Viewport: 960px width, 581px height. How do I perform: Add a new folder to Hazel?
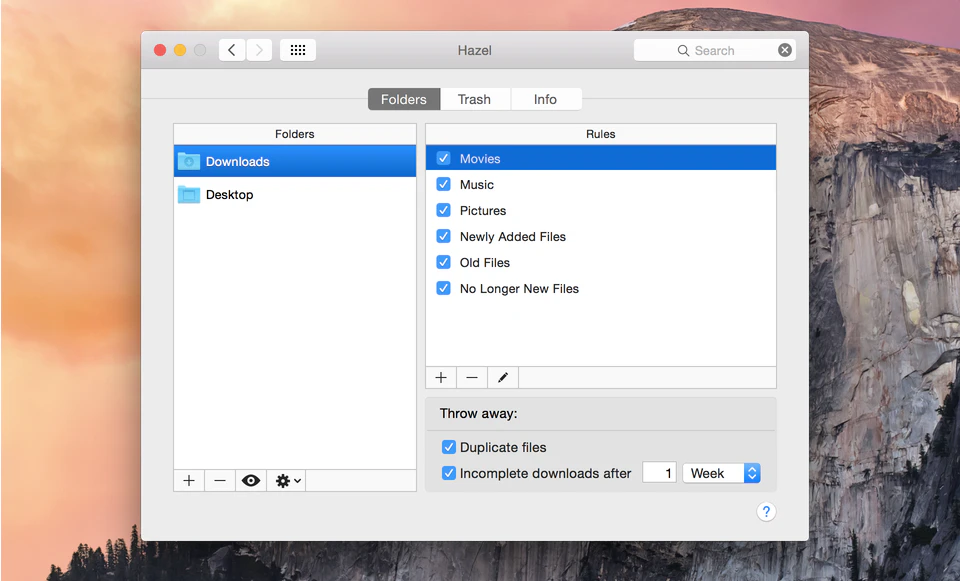tap(189, 481)
